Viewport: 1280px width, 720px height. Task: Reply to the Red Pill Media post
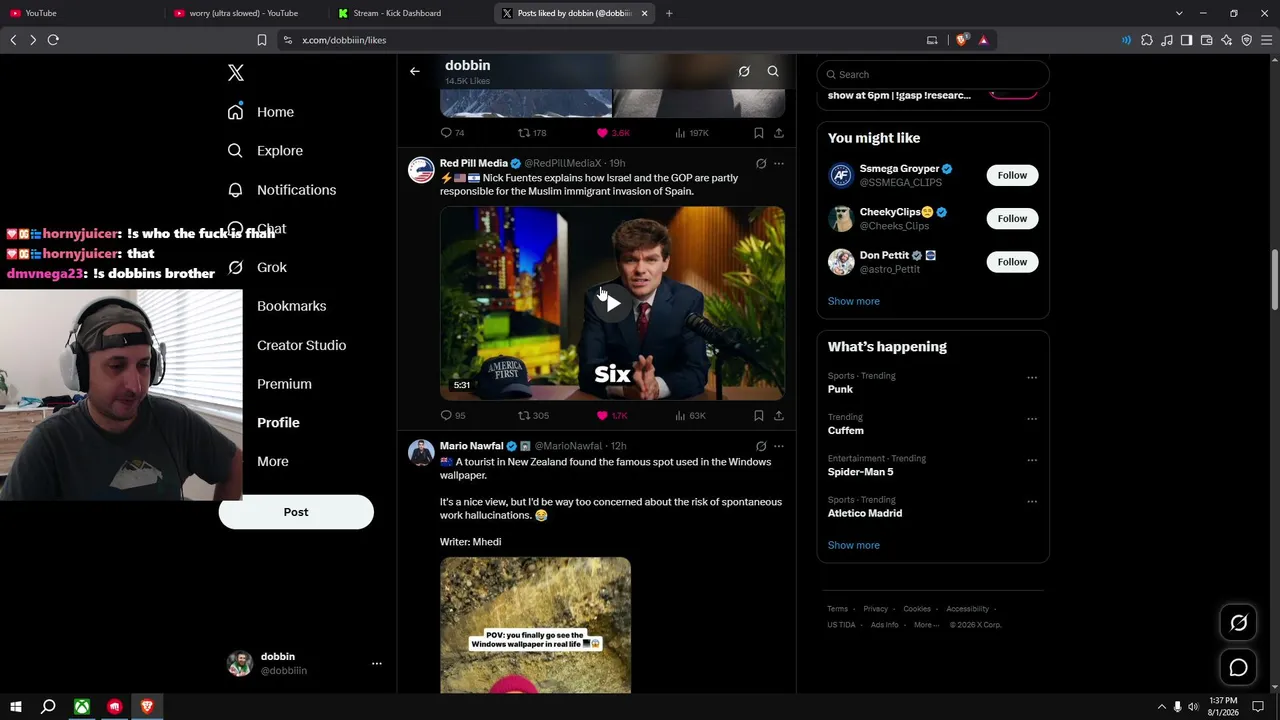[x=453, y=415]
